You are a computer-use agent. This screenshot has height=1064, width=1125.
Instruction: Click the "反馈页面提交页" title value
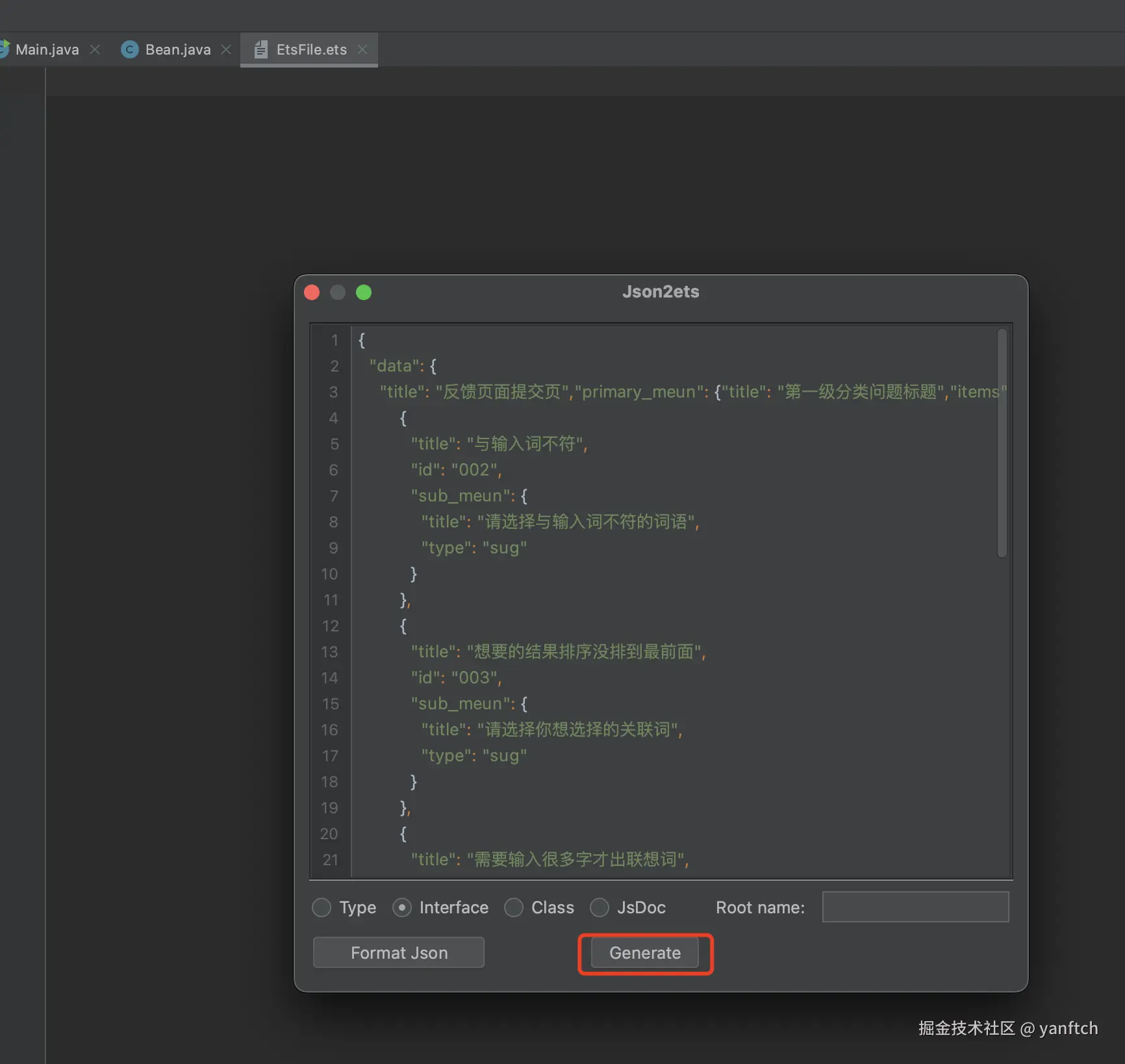pyautogui.click(x=503, y=392)
